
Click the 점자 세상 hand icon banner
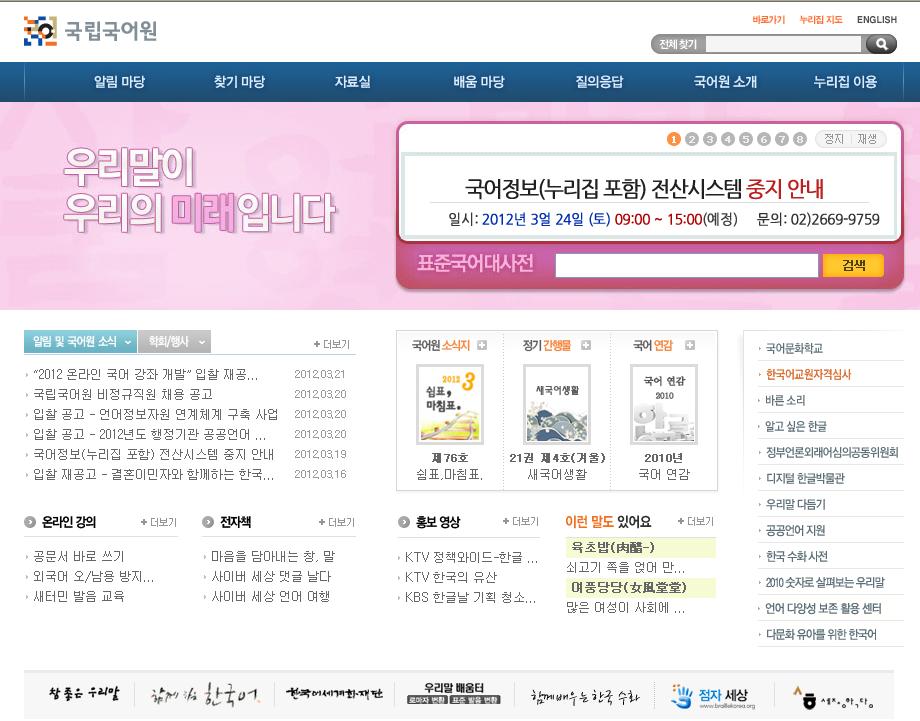713,696
